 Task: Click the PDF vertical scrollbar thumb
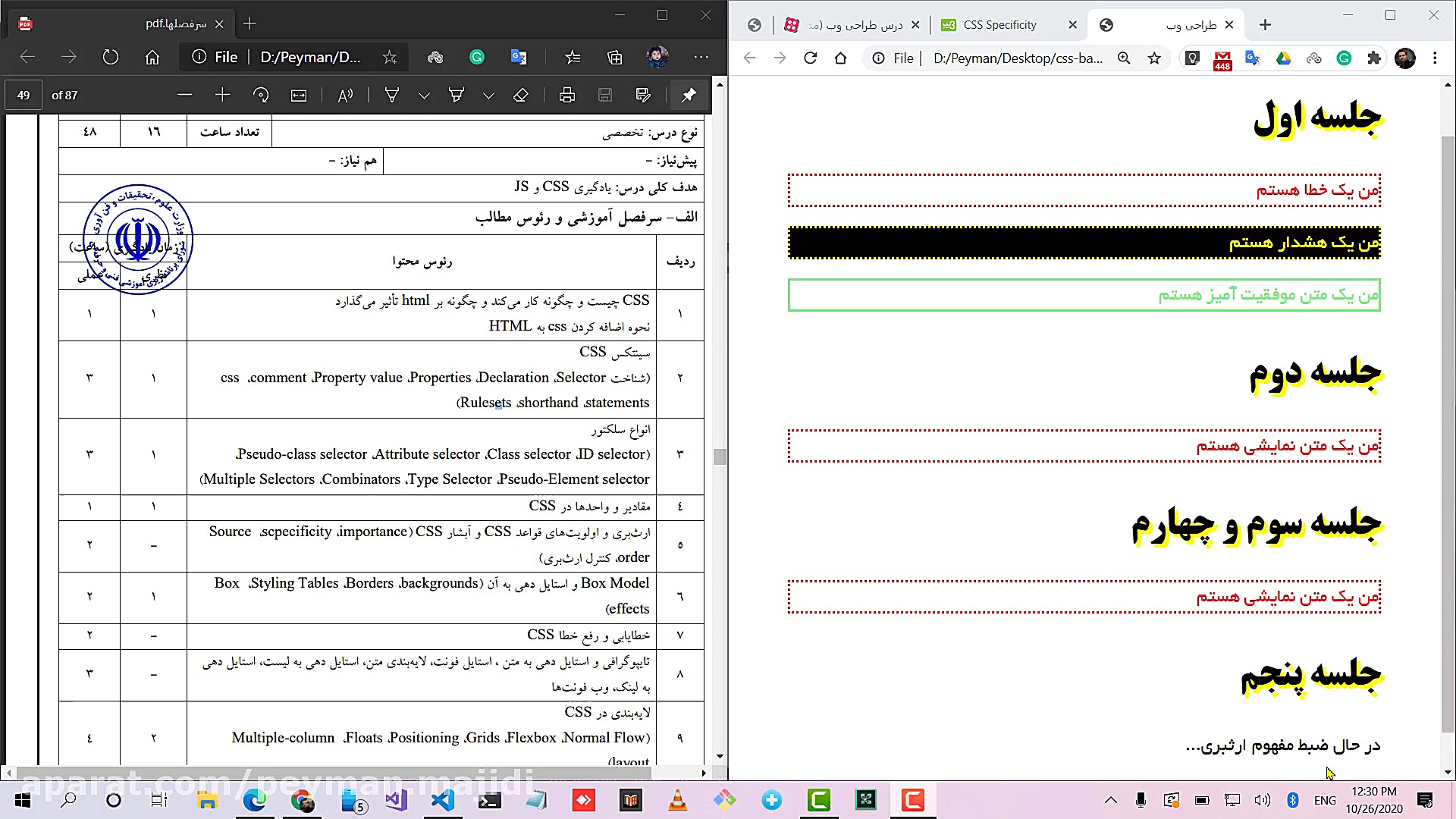(x=720, y=457)
